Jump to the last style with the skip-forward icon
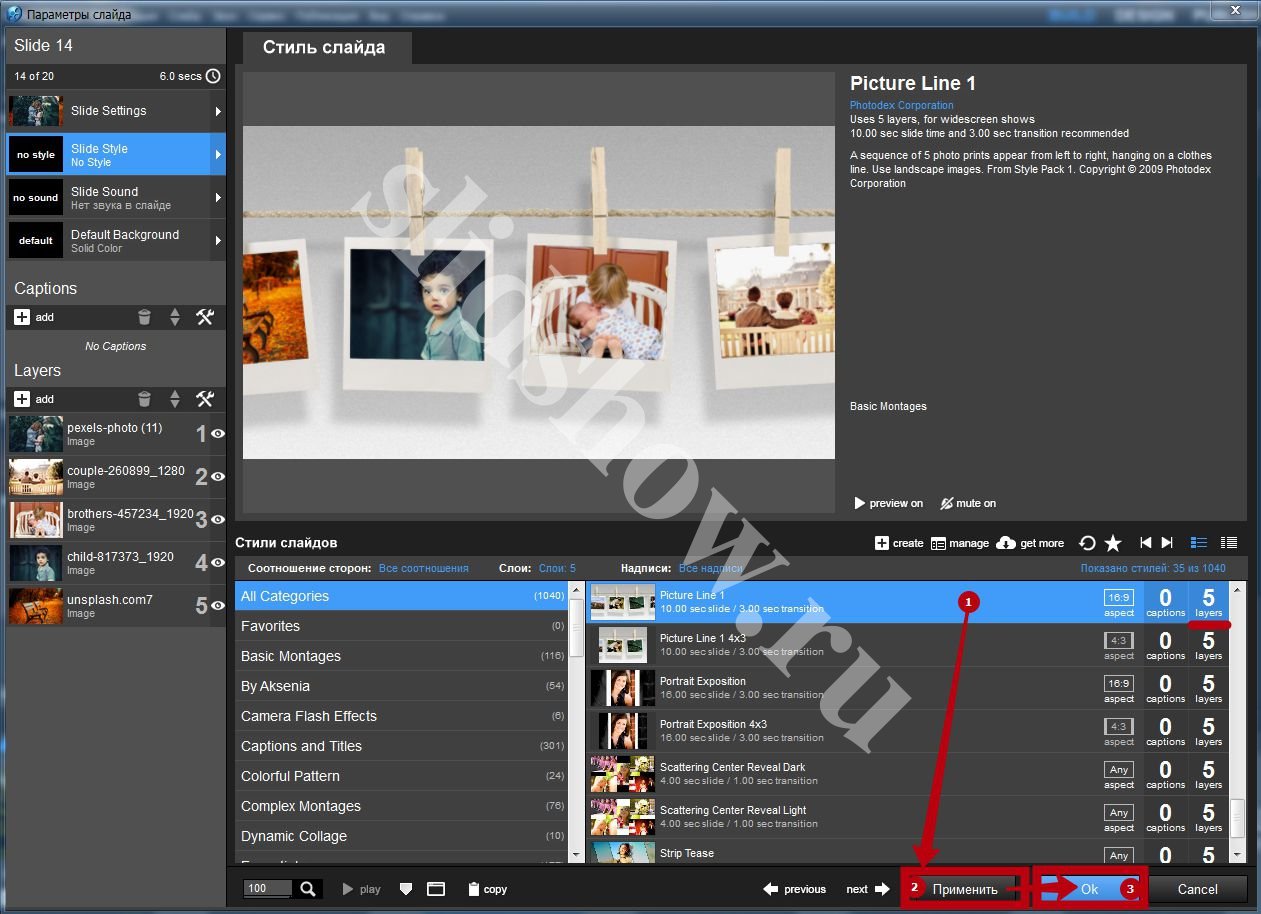The height and width of the screenshot is (914, 1261). [x=1167, y=543]
